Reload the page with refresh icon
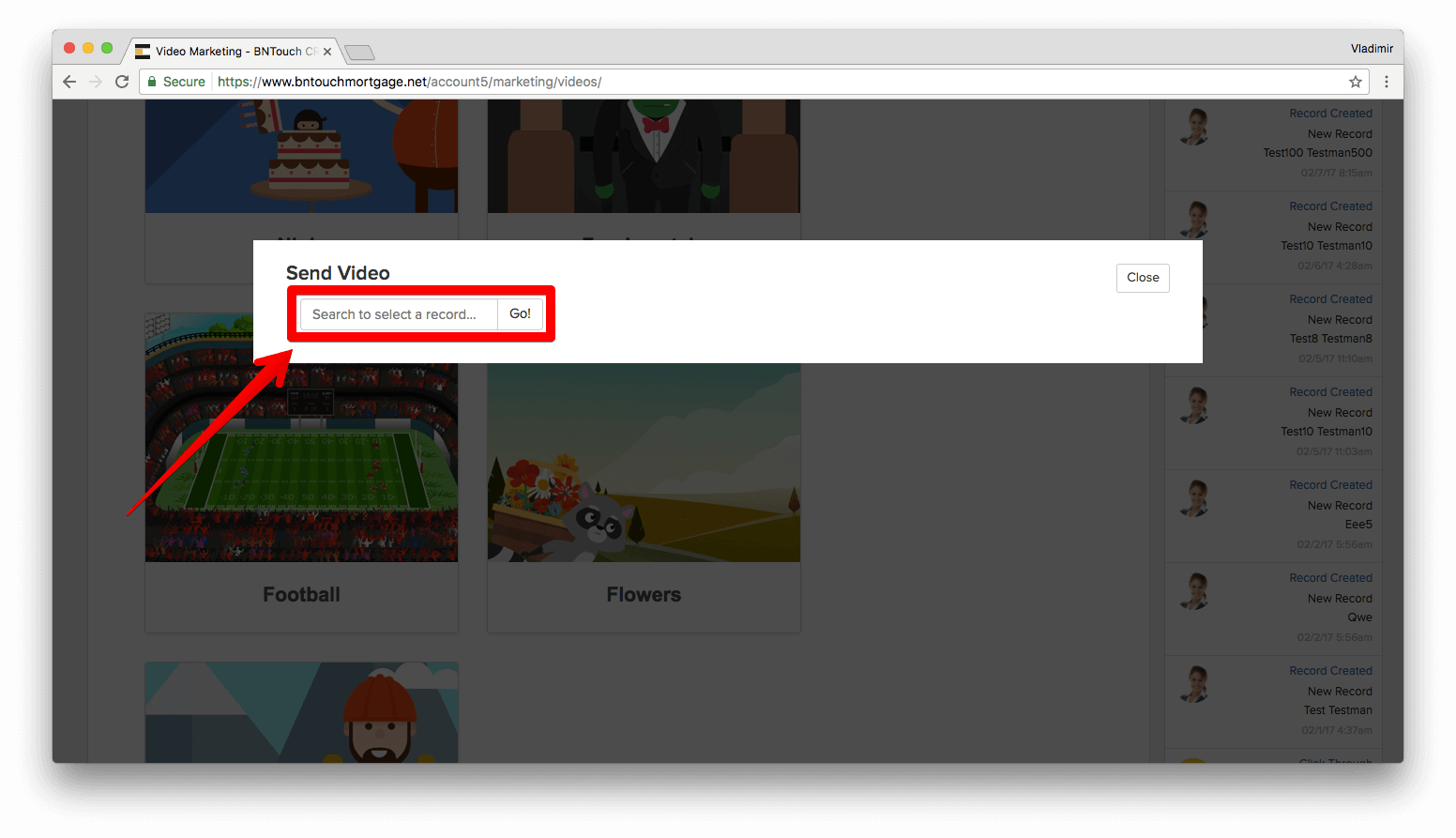Image resolution: width=1456 pixels, height=838 pixels. tap(122, 82)
